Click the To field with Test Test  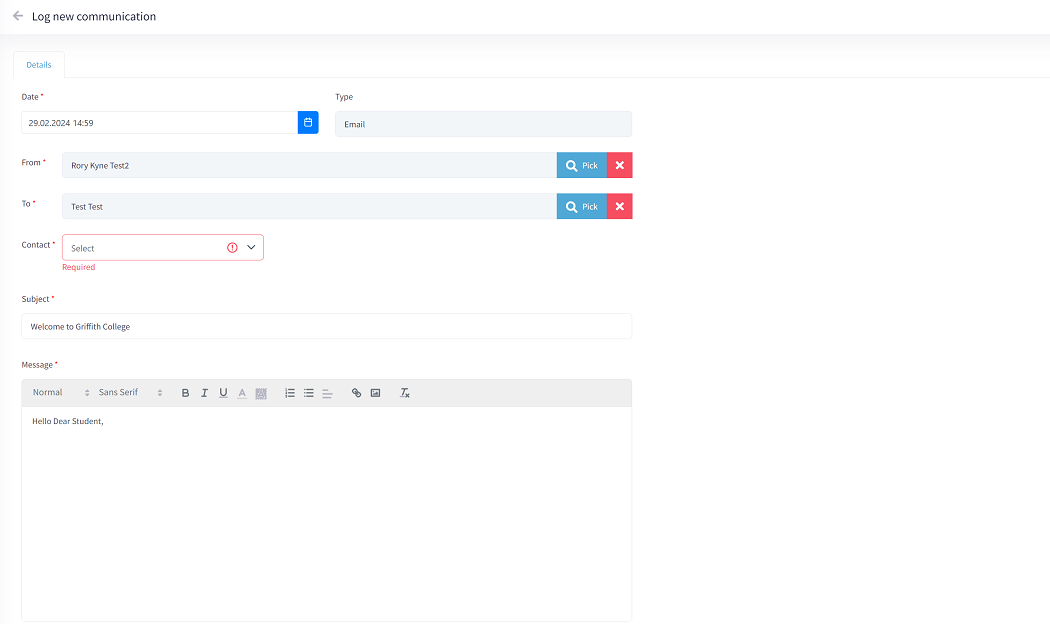309,206
